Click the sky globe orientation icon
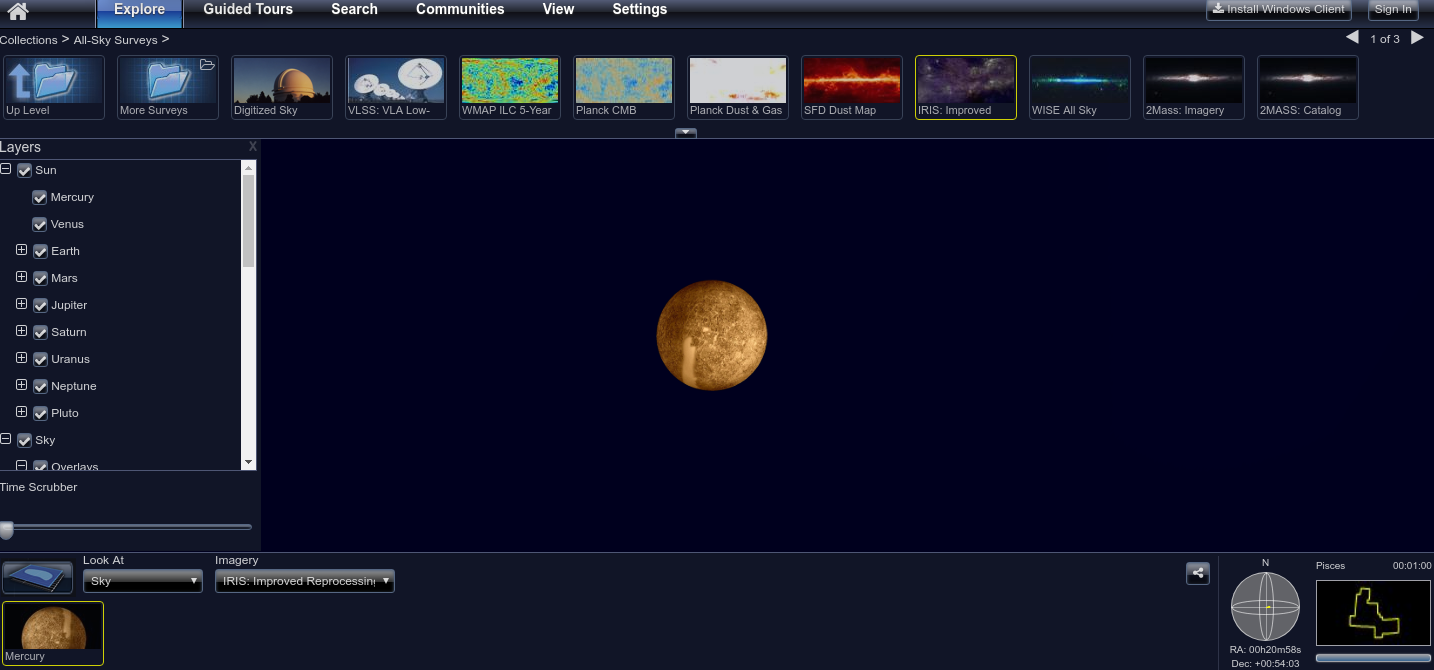This screenshot has width=1434, height=670. (1265, 607)
